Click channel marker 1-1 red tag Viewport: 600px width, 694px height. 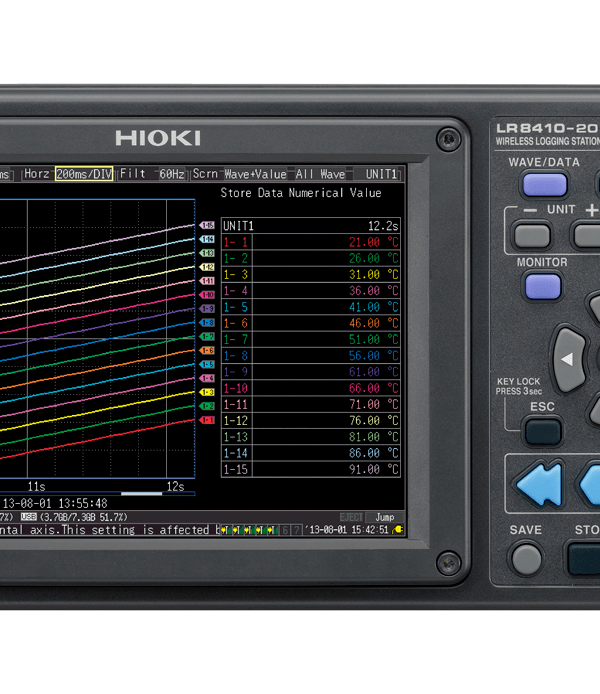point(207,420)
